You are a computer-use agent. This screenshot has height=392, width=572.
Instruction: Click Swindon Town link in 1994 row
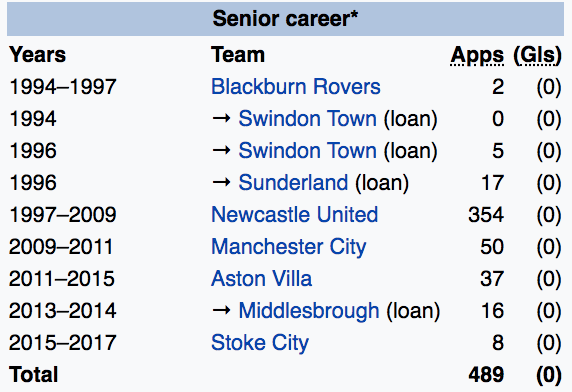tap(308, 119)
